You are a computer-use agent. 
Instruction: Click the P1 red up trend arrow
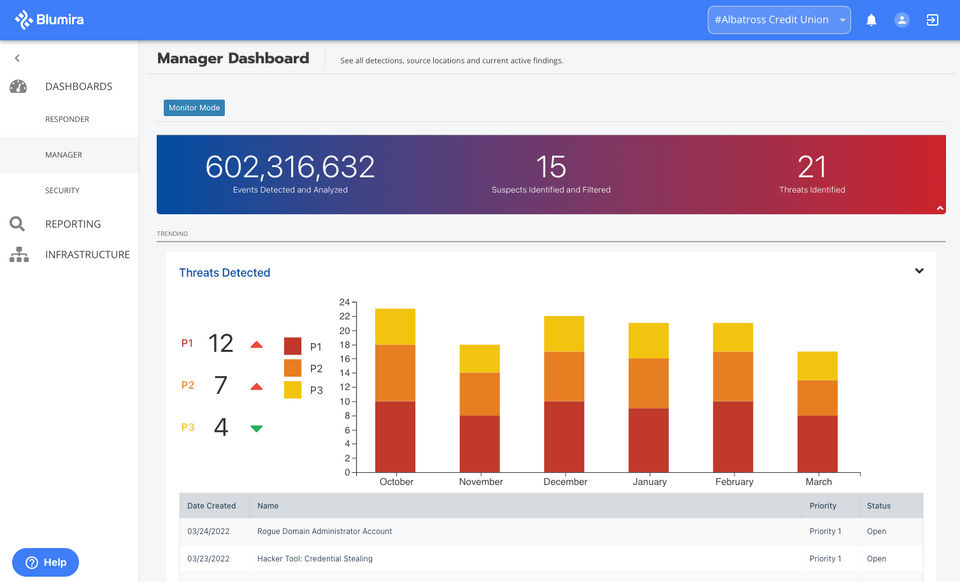(257, 345)
